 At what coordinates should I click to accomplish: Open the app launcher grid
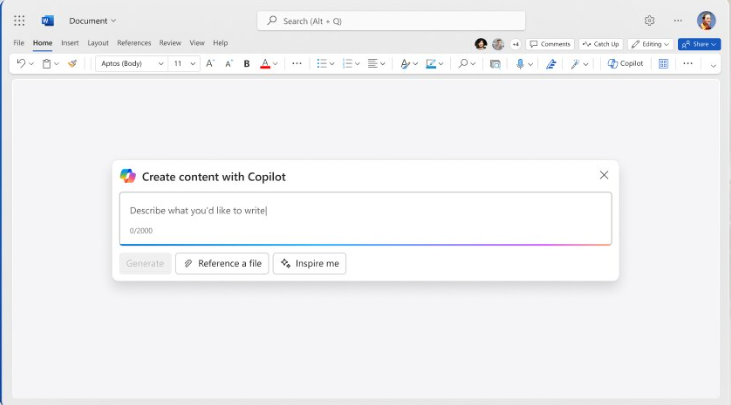[19, 21]
